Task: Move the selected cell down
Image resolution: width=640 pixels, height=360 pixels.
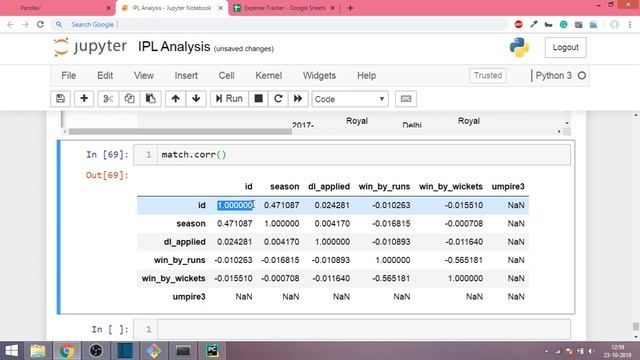Action: click(x=196, y=99)
